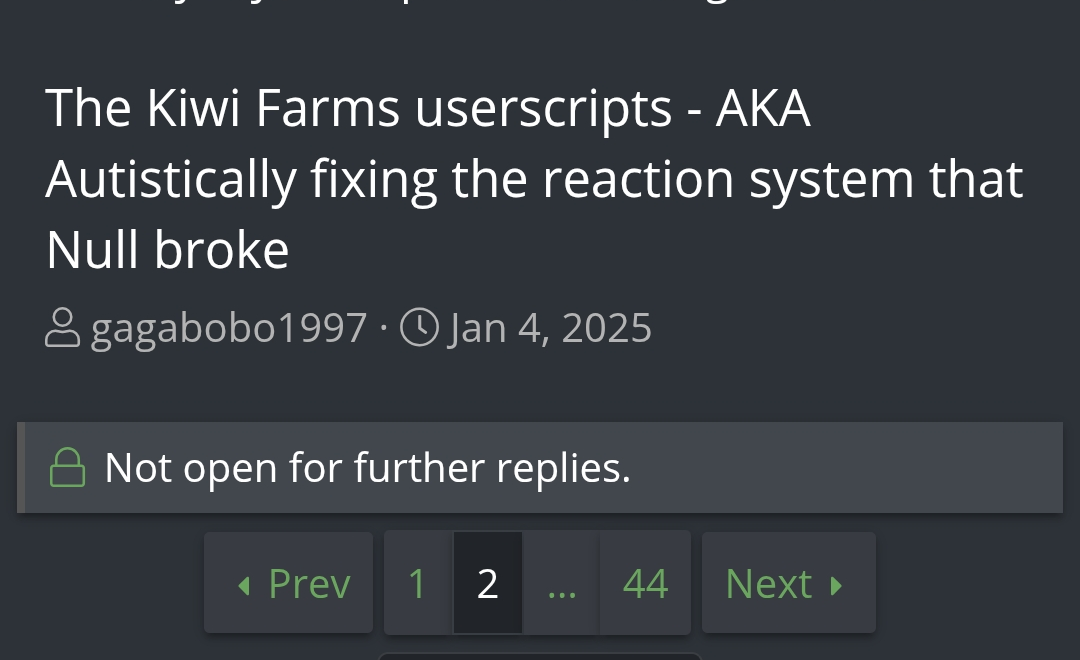
Task: Select the current page 2 button
Action: point(488,583)
